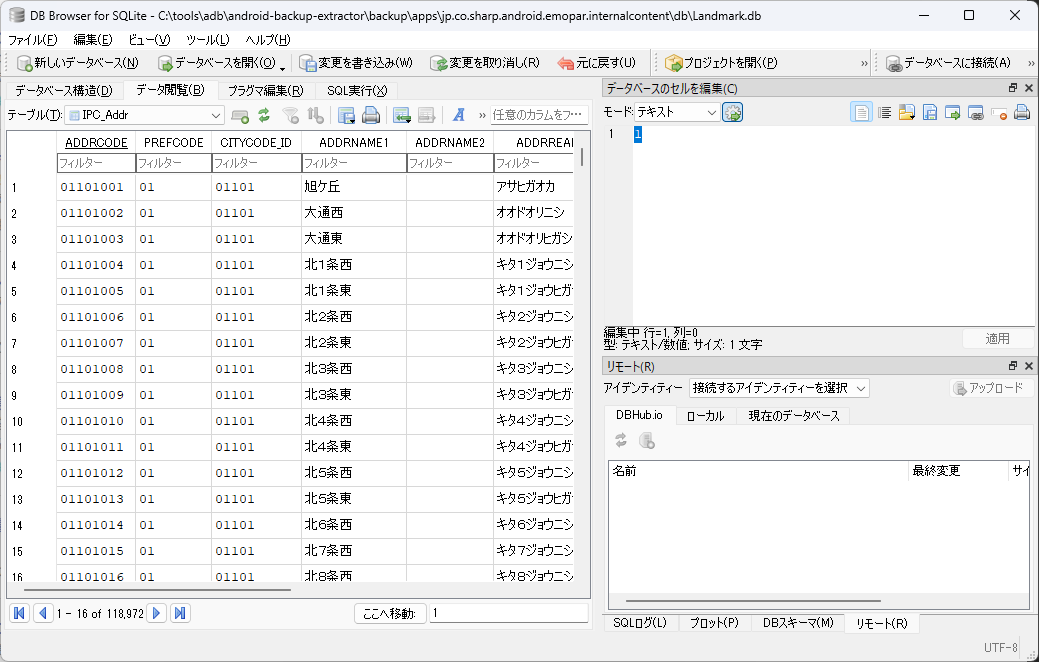The height and width of the screenshot is (662, 1039).
Task: Click the database download icon in Remote panel
Action: pos(647,440)
